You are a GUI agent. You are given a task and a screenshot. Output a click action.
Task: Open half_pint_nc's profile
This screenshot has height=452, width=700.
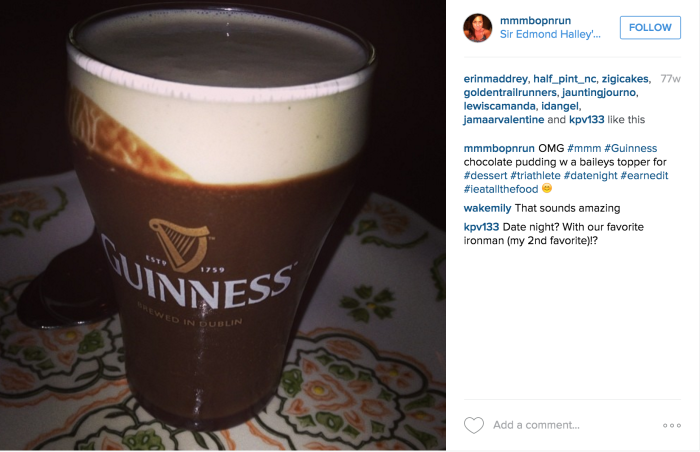[565, 79]
